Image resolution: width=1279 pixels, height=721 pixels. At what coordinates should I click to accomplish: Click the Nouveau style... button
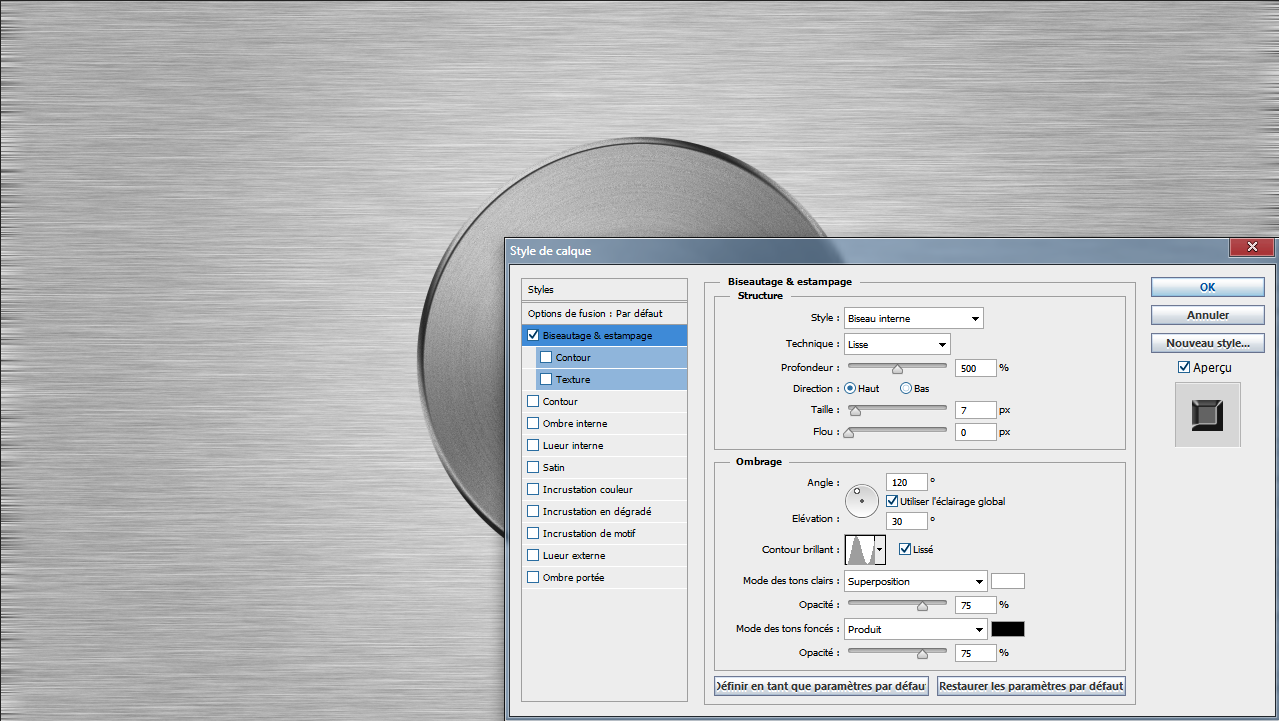click(1208, 343)
